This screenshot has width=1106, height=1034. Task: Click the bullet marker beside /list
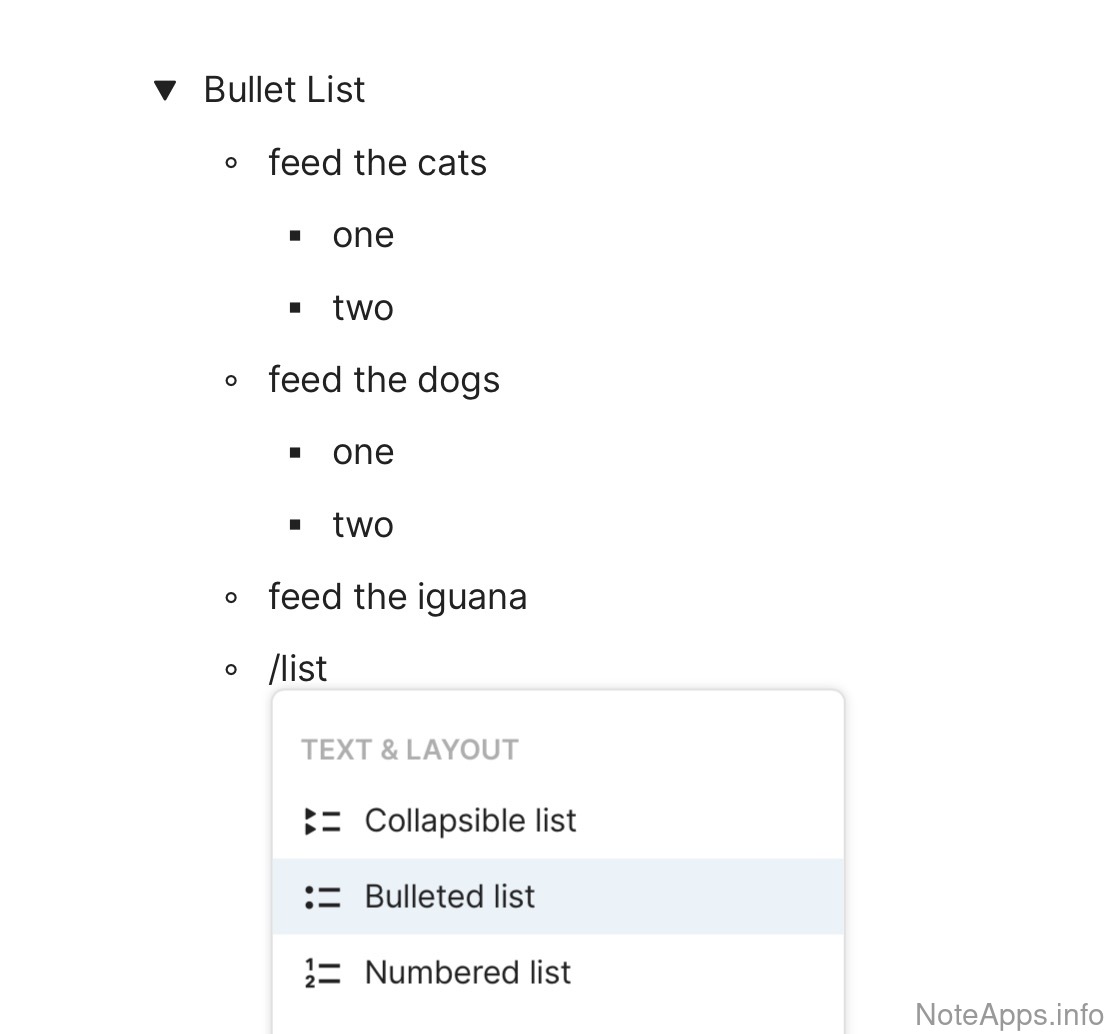click(232, 670)
